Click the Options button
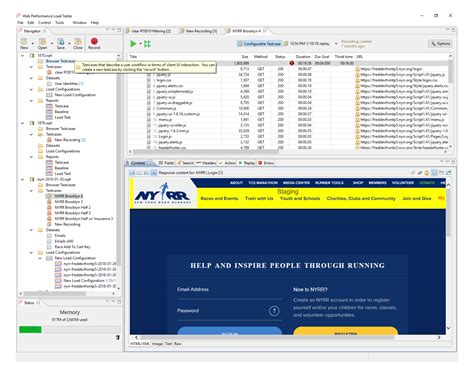Screen dimensions: 474x374 click(440, 44)
